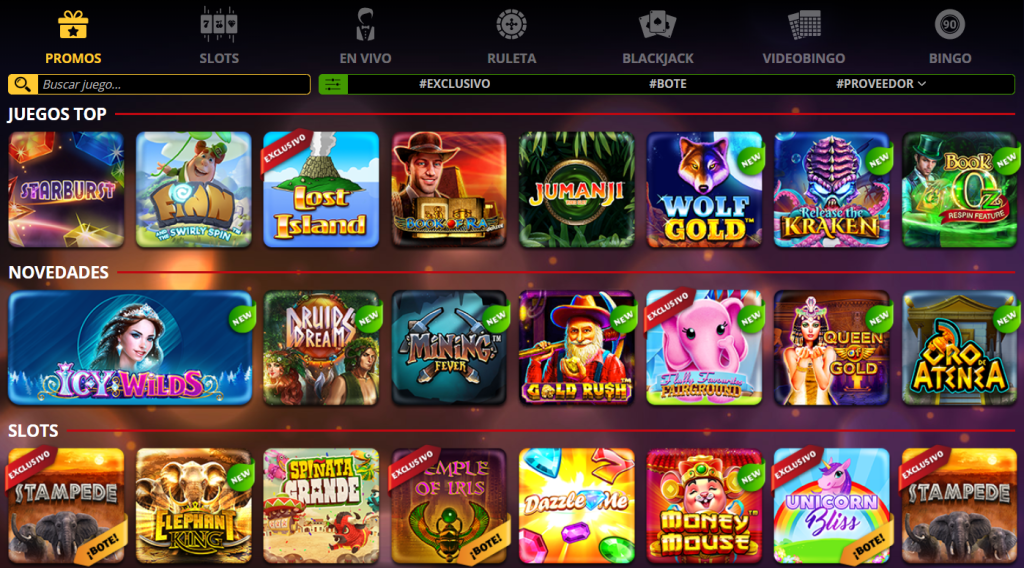Open the Queen of Gold game
Viewport: 1024px width, 568px height.
point(831,348)
